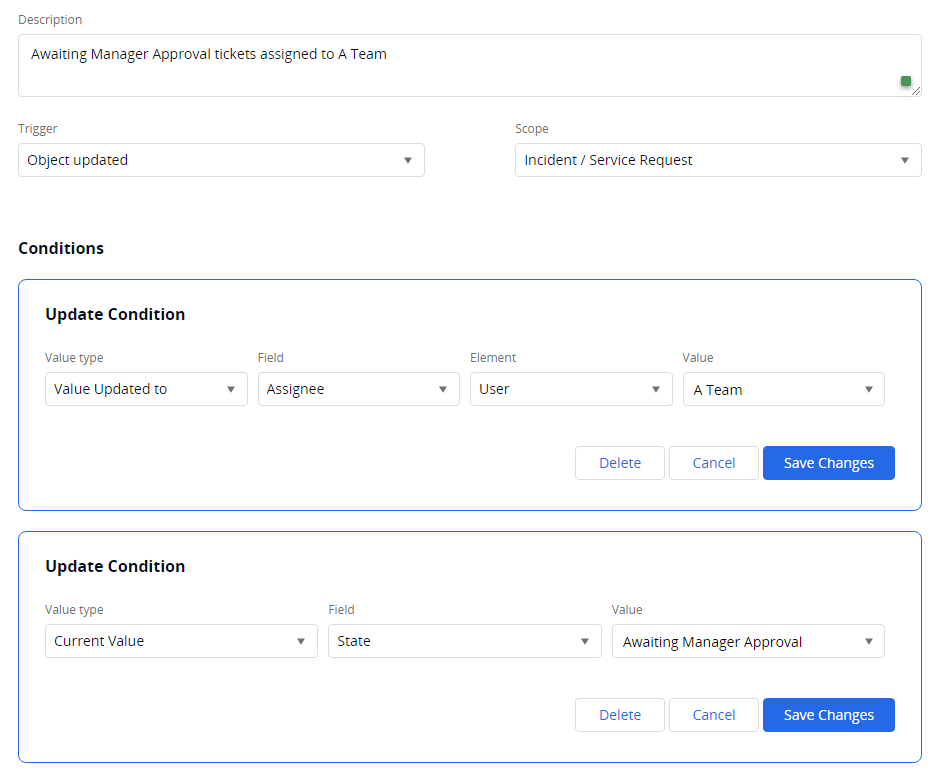Cancel editing the Assignee condition

(x=714, y=463)
